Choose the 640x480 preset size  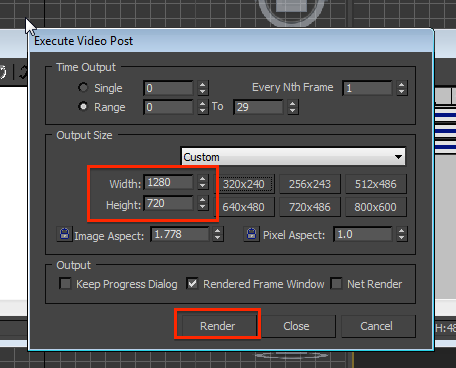244,207
